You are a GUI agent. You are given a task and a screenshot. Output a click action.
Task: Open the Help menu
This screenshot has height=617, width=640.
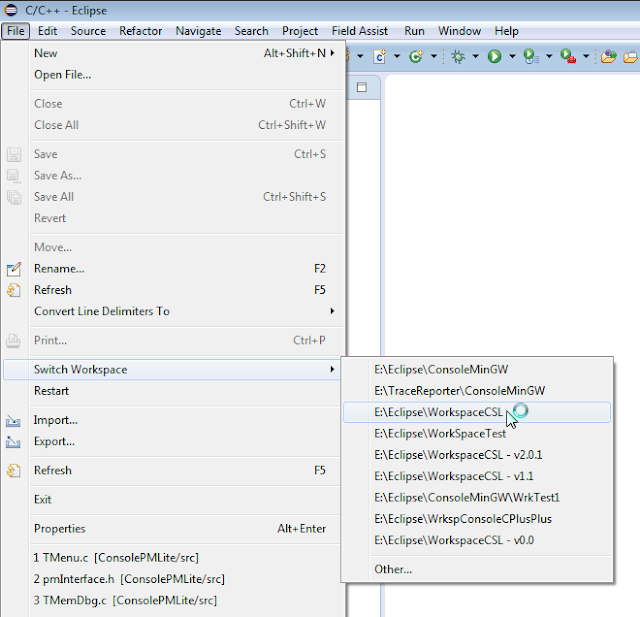(507, 31)
